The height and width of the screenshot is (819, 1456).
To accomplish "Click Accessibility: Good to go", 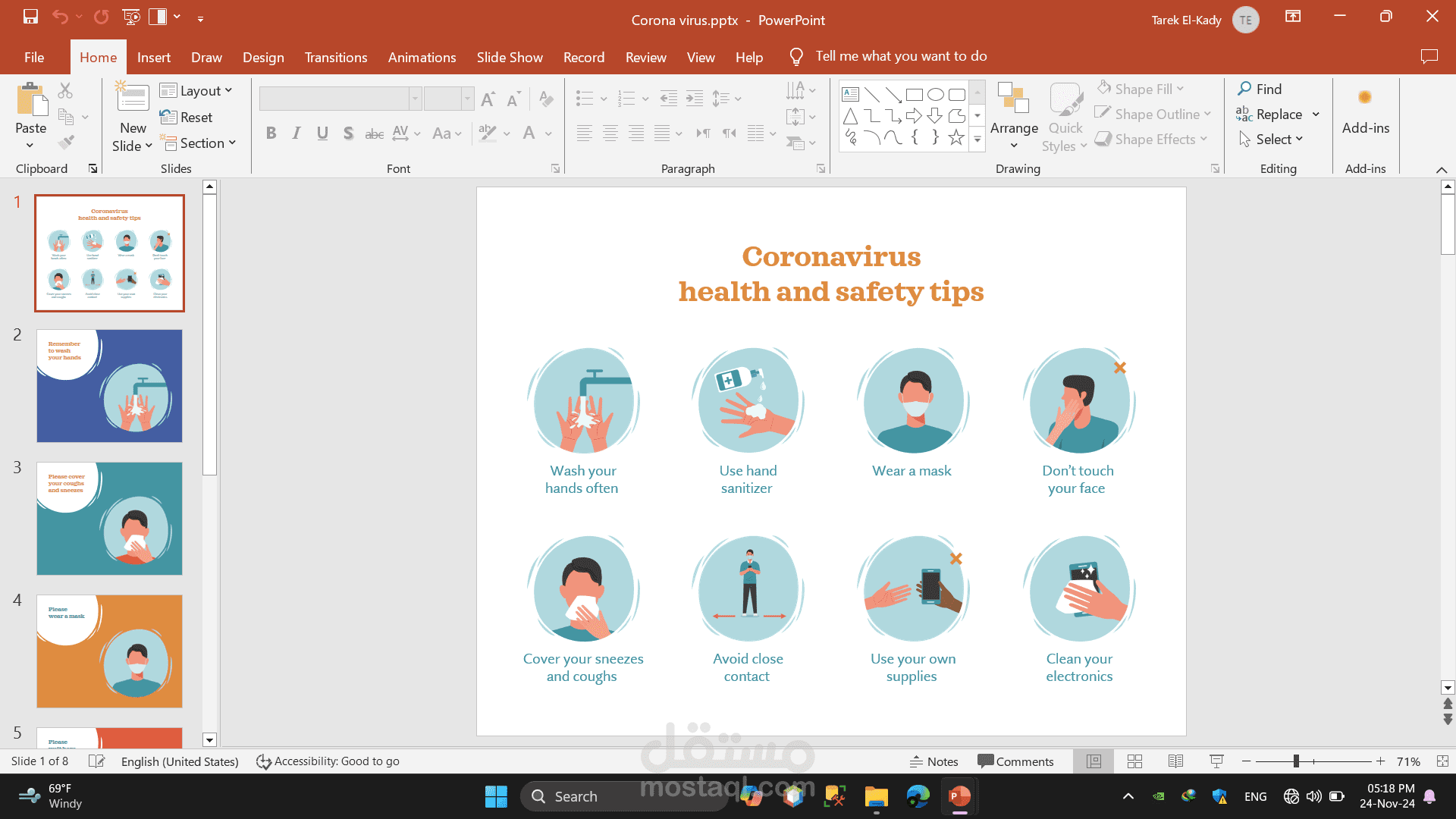I will (x=328, y=761).
